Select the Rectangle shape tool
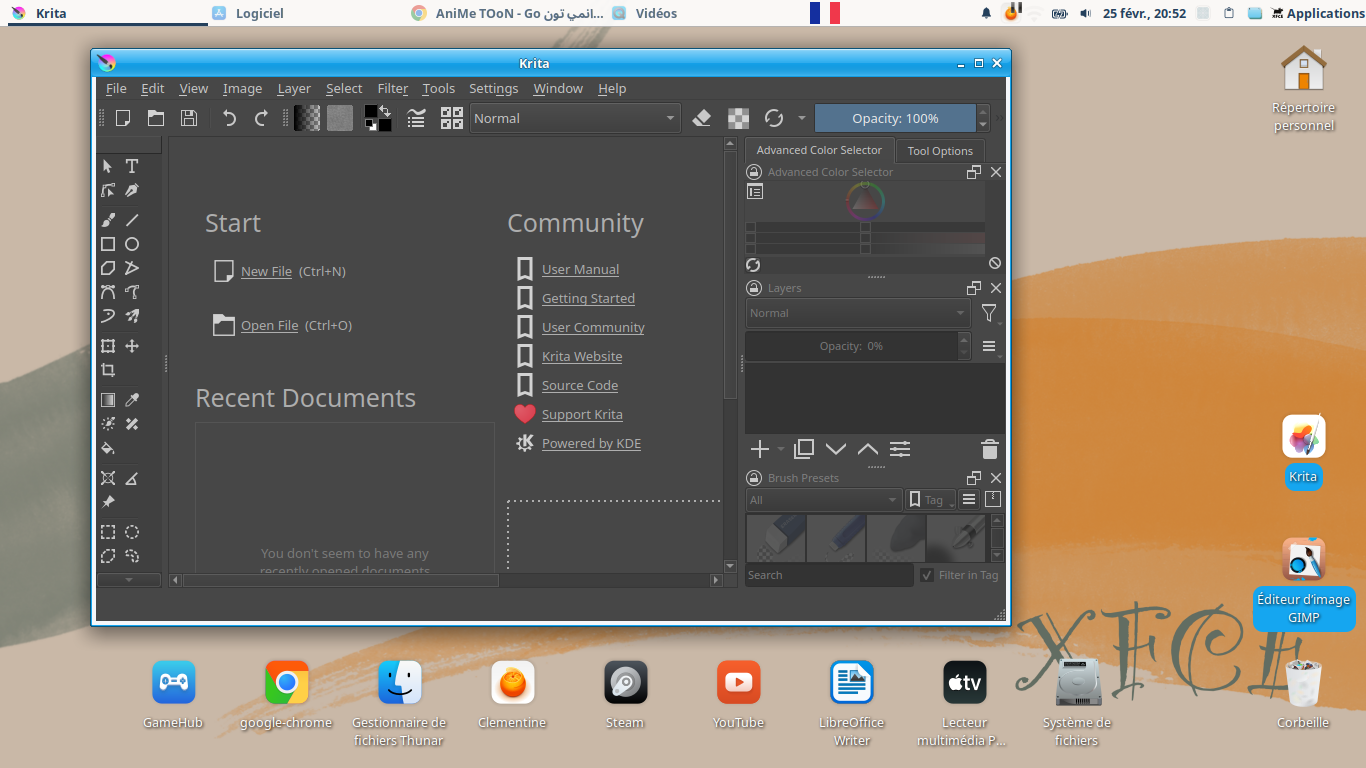 pos(108,244)
